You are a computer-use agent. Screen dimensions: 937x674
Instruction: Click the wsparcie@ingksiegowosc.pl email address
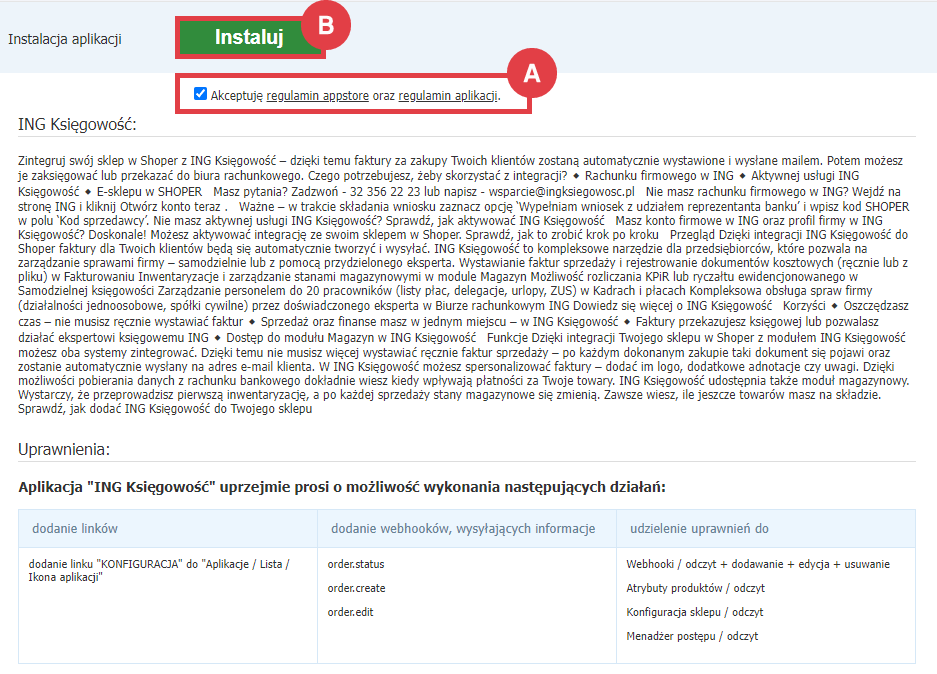pos(559,191)
